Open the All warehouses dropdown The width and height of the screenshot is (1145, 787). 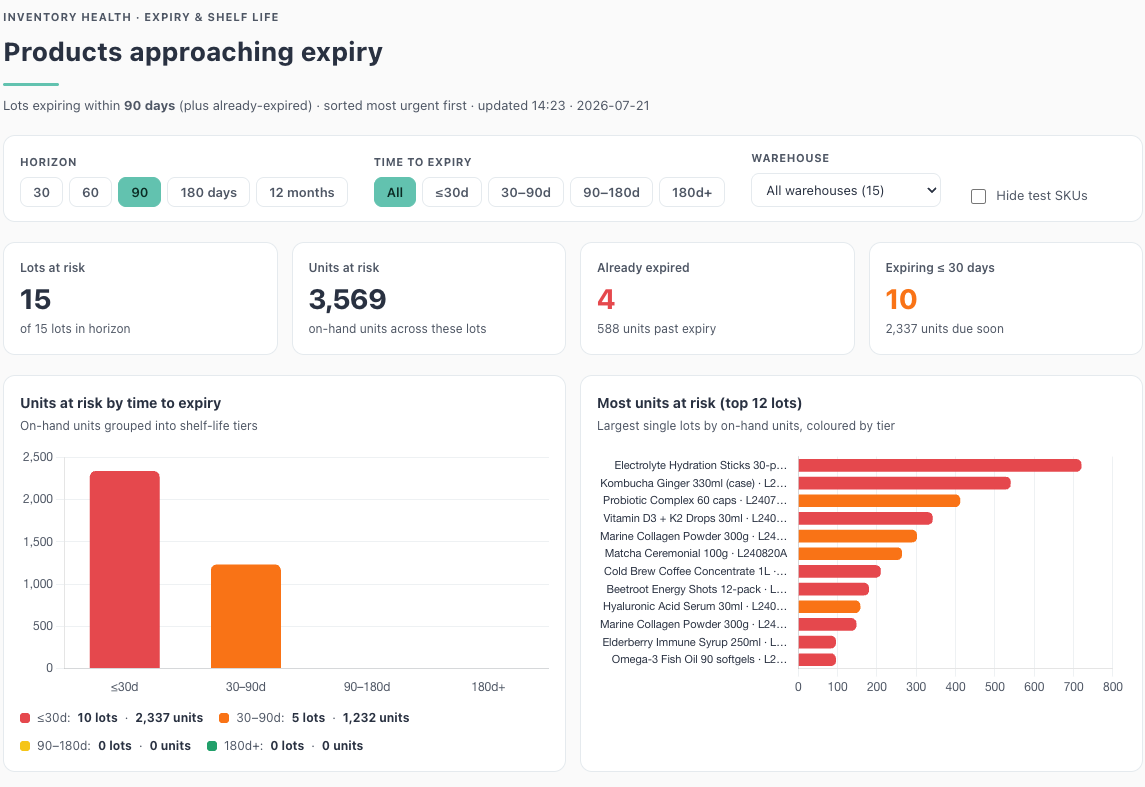(846, 191)
